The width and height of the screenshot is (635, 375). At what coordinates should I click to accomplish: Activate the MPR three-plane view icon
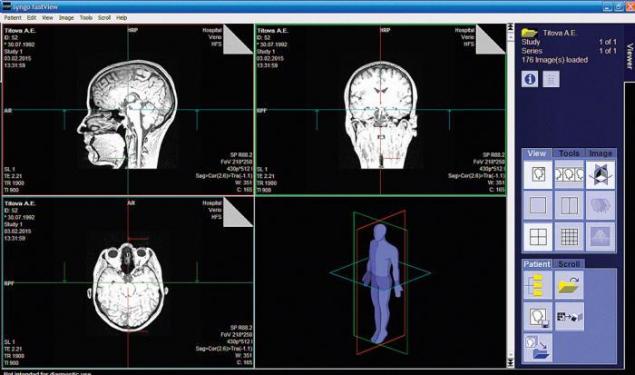[600, 175]
